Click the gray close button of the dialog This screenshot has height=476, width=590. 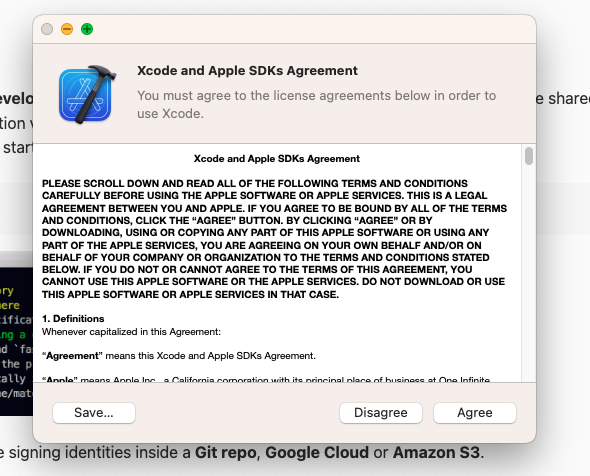[47, 29]
